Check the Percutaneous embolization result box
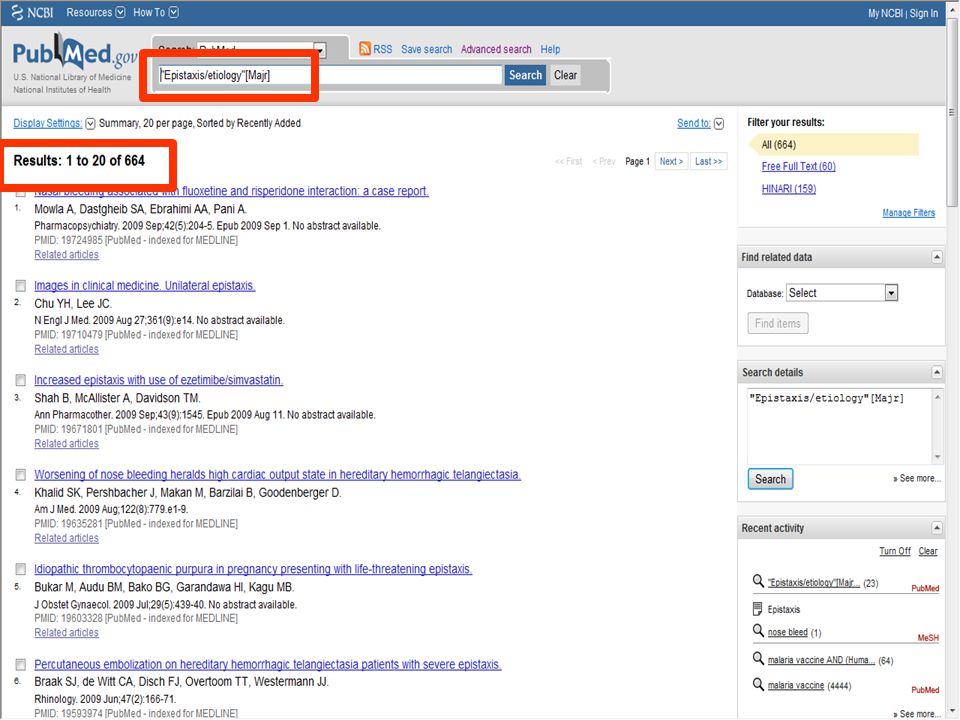This screenshot has height=720, width=960. click(x=21, y=664)
